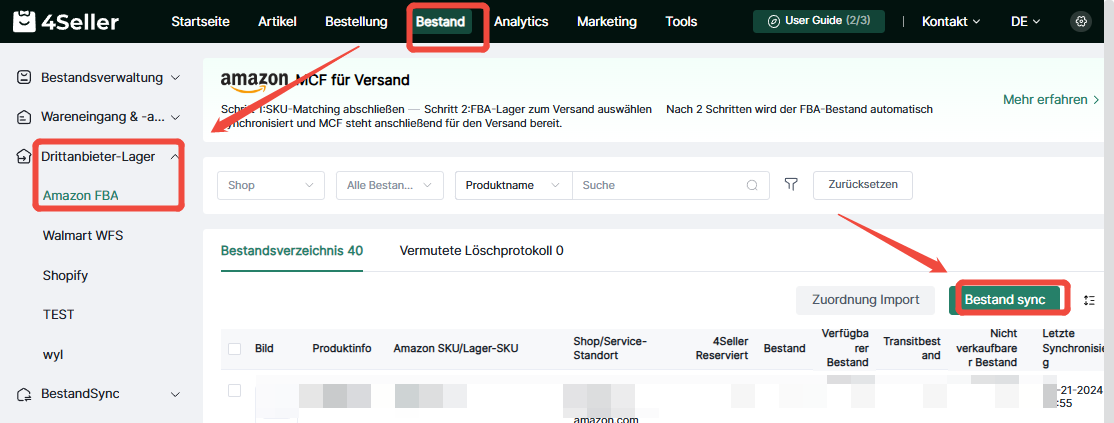This screenshot has height=423, width=1114.
Task: Click the Transitbestand column header
Action: click(912, 348)
